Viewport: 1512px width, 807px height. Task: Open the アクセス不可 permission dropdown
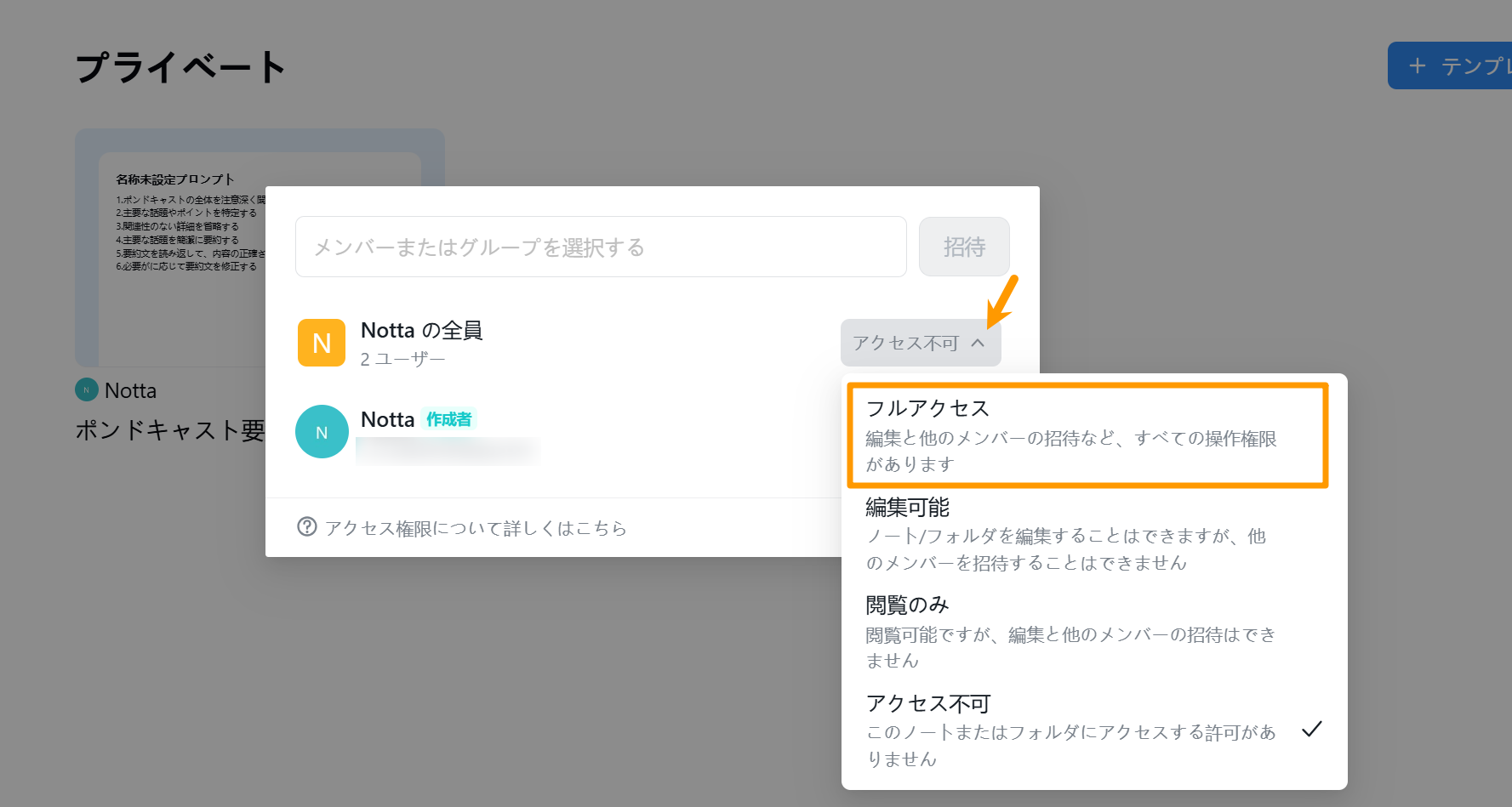[921, 343]
